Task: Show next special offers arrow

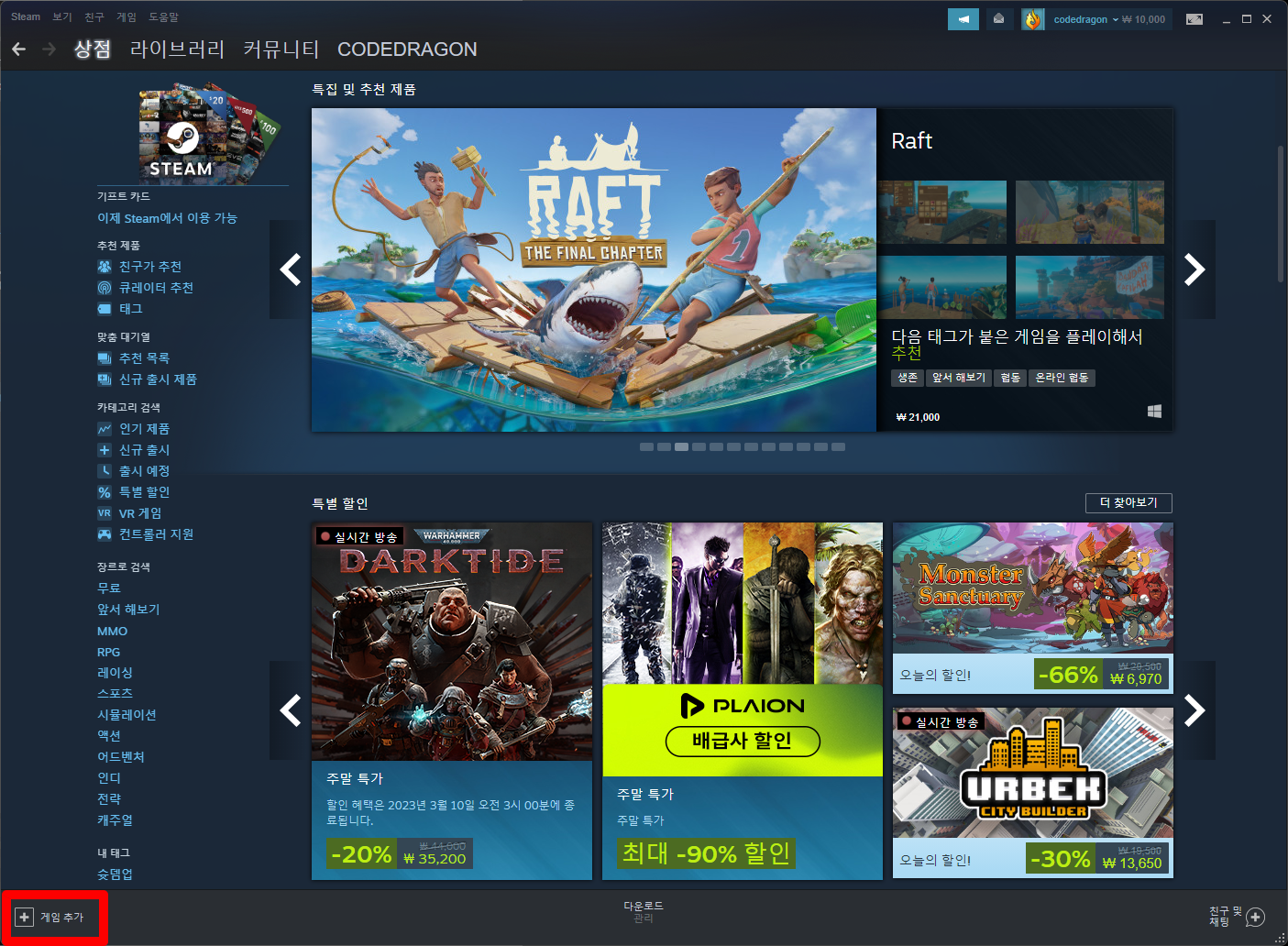Action: pyautogui.click(x=1194, y=710)
